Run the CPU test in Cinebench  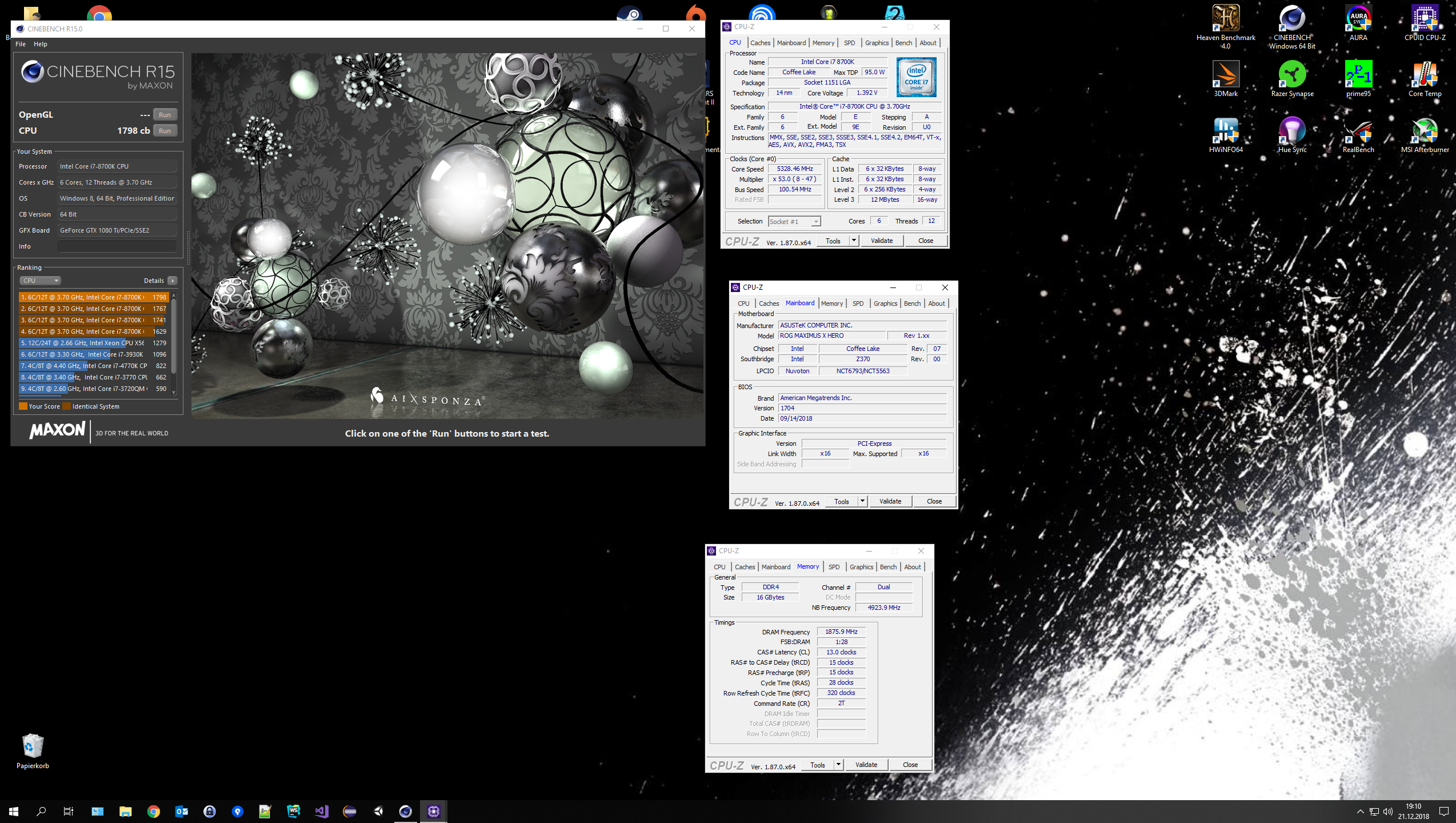[x=165, y=131]
